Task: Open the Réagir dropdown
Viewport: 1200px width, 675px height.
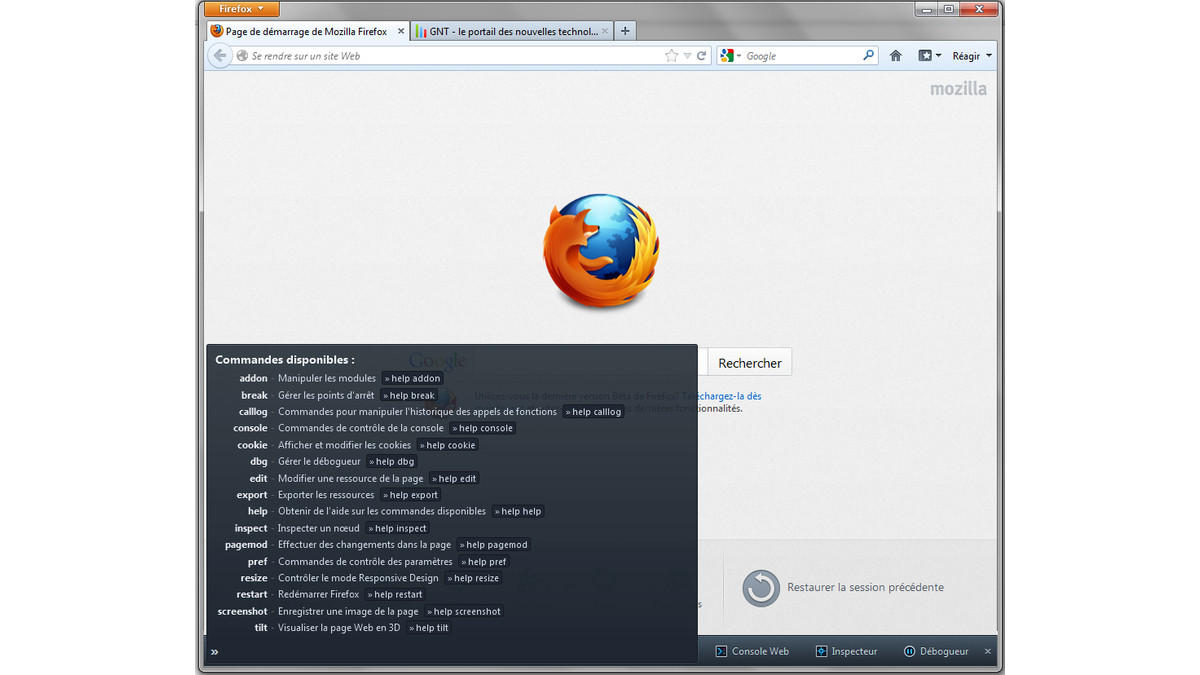Action: tap(969, 55)
